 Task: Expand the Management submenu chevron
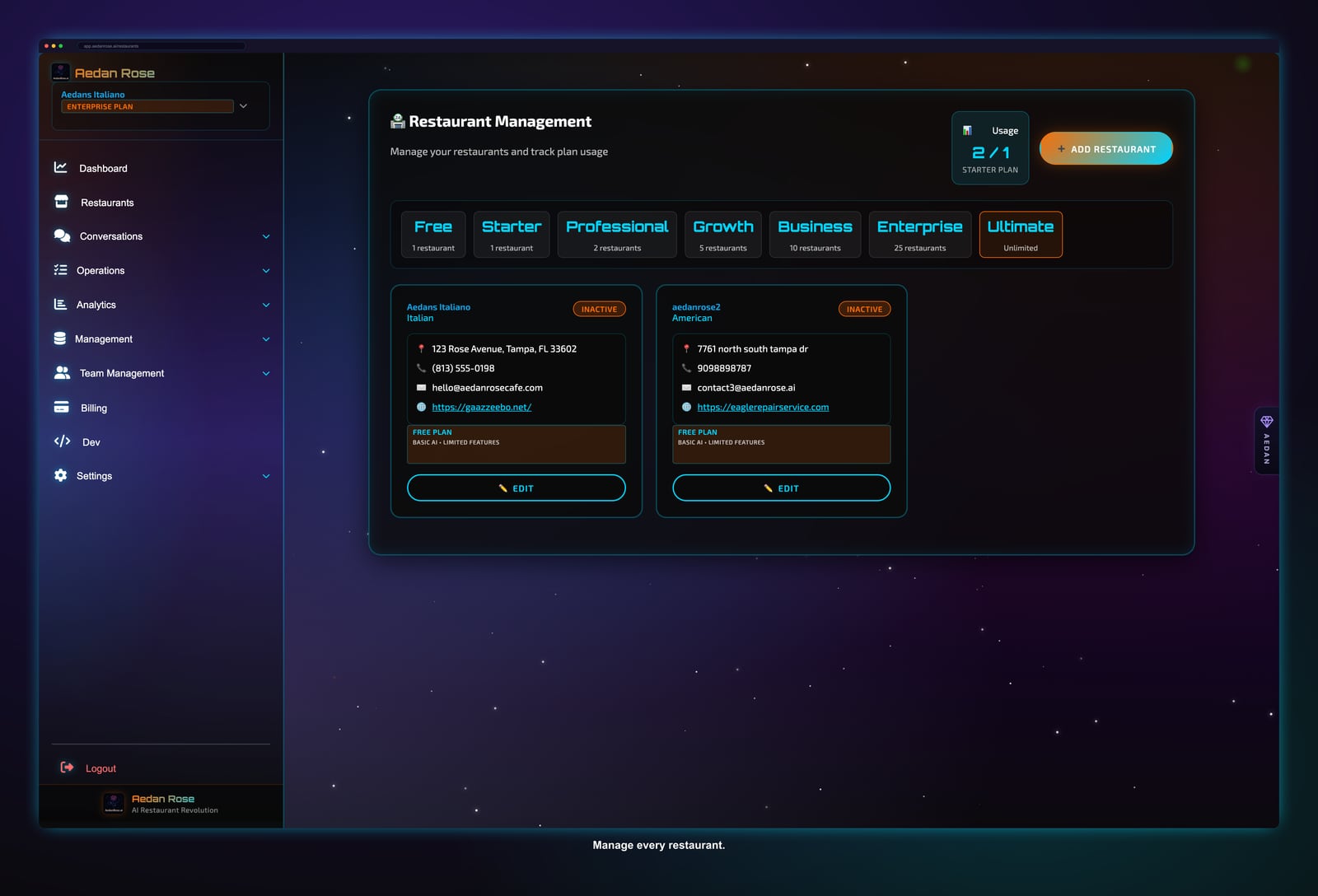point(266,339)
